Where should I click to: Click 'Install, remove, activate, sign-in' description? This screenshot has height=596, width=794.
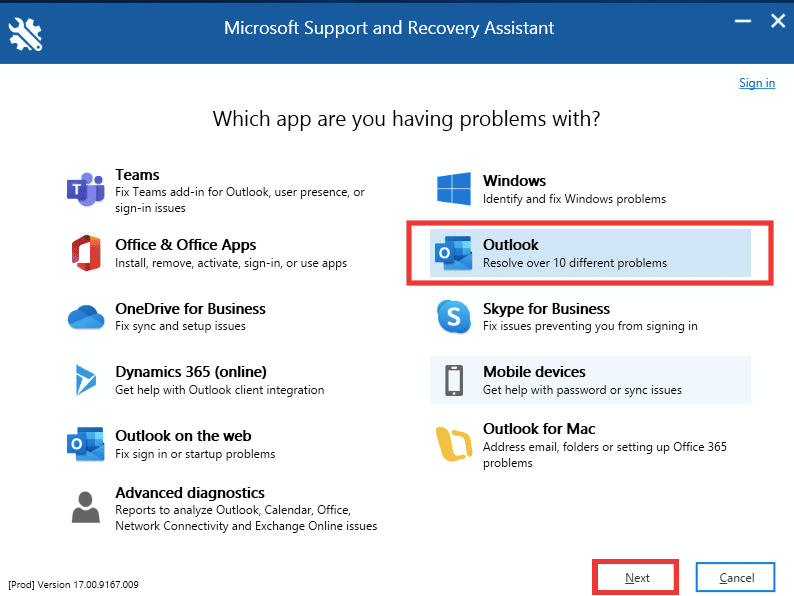pyautogui.click(x=231, y=263)
